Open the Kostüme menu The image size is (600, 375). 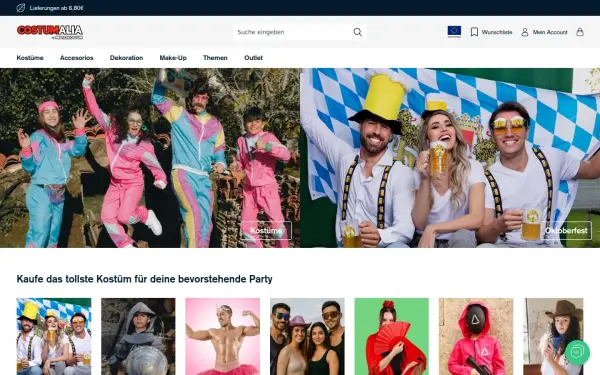pyautogui.click(x=30, y=58)
